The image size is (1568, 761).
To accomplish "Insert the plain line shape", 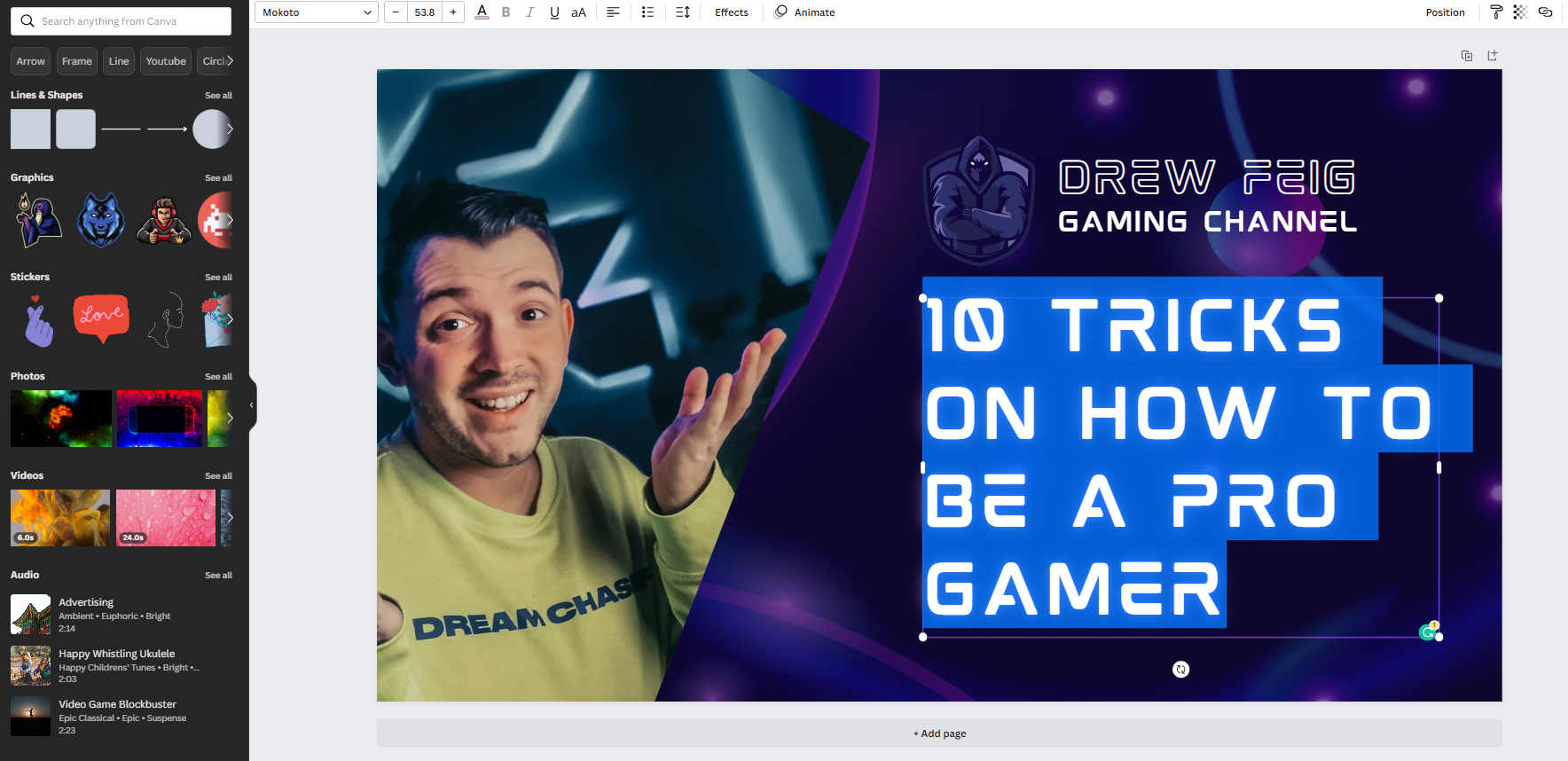I will point(122,129).
